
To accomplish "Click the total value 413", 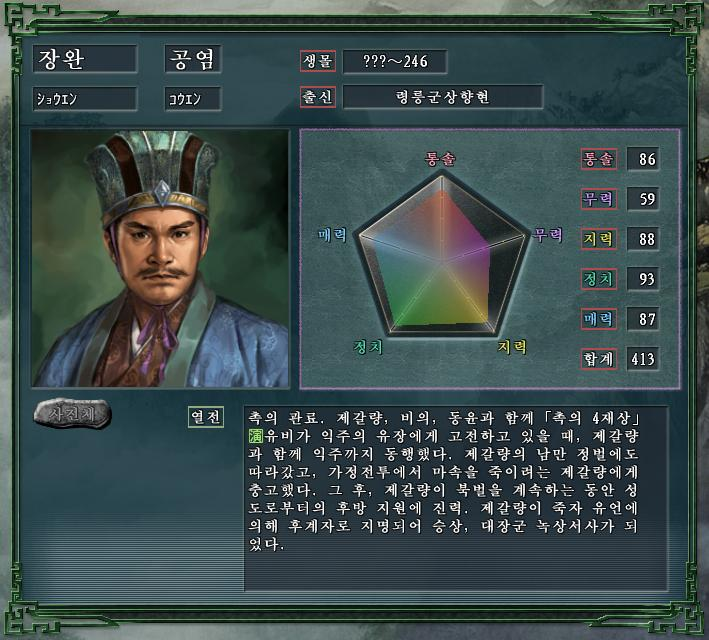I will [643, 359].
